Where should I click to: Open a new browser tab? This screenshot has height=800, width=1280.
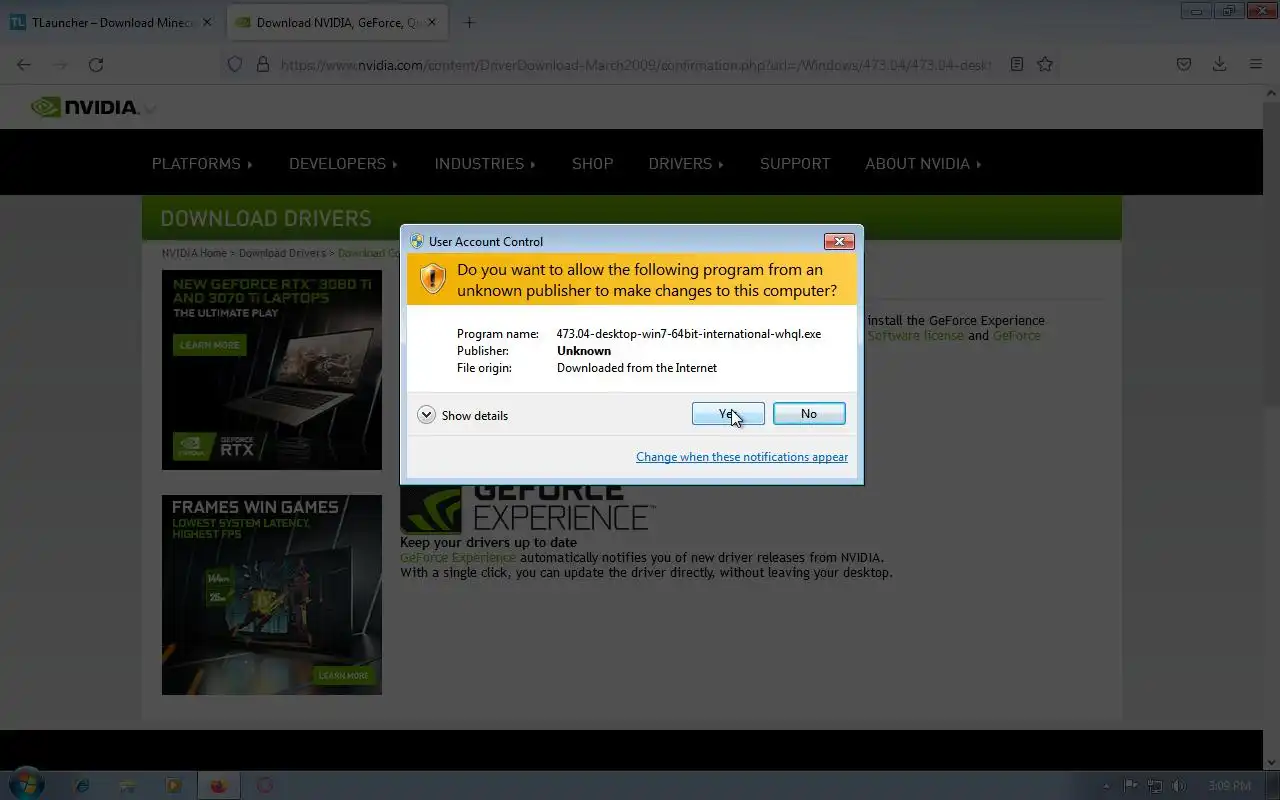click(469, 22)
